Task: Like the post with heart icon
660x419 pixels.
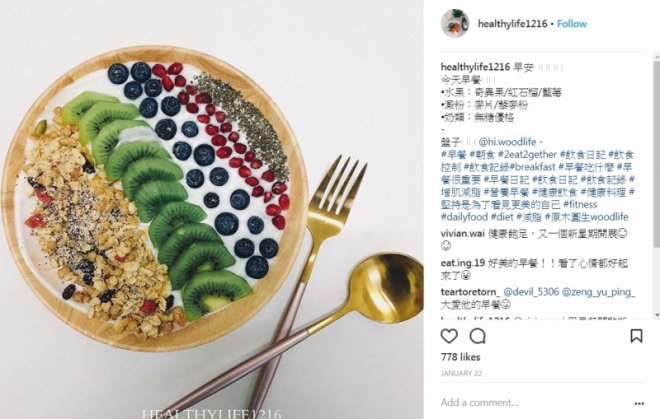Action: (x=449, y=336)
